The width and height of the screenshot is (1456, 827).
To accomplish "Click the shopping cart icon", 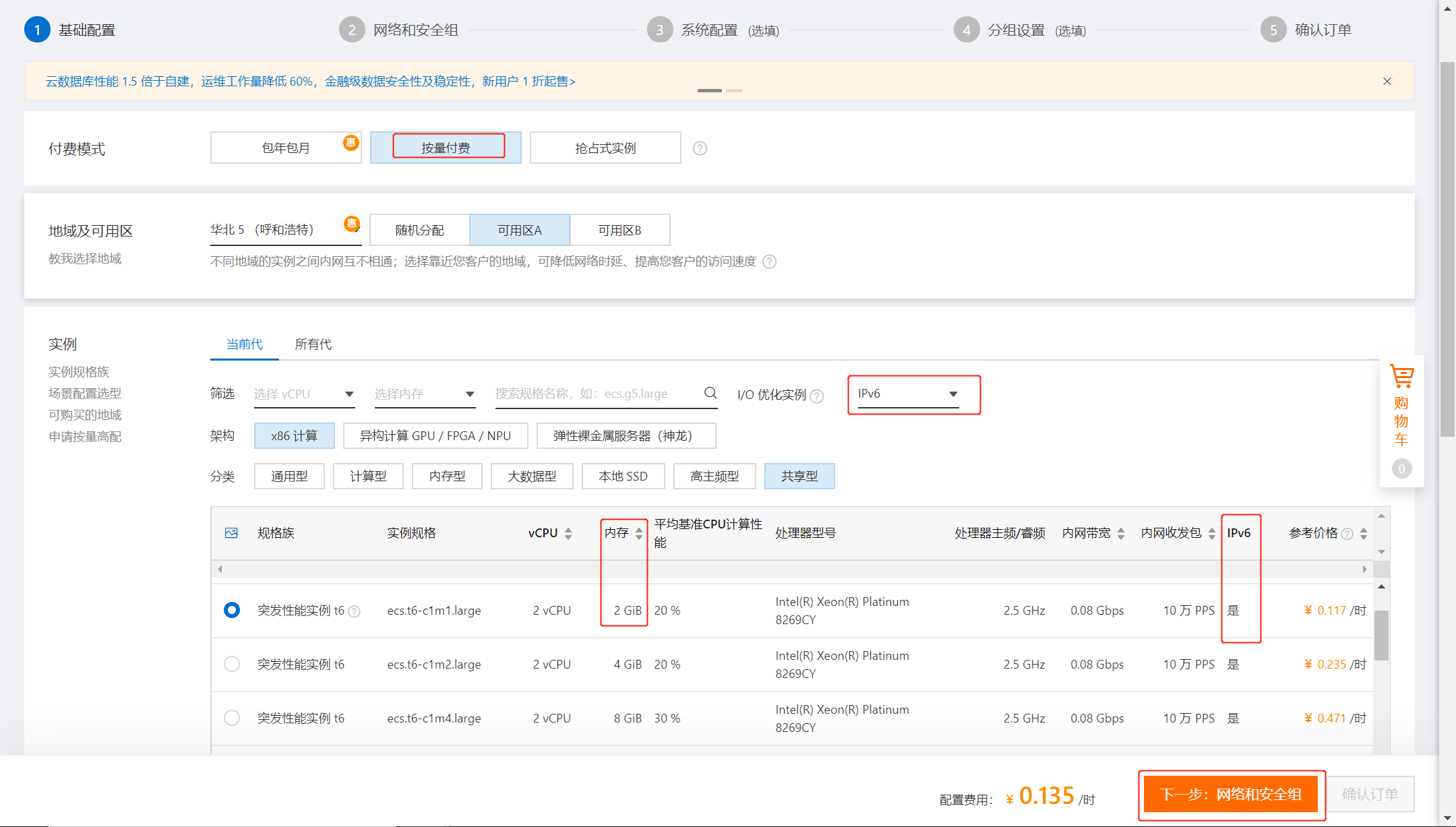I will click(x=1401, y=377).
